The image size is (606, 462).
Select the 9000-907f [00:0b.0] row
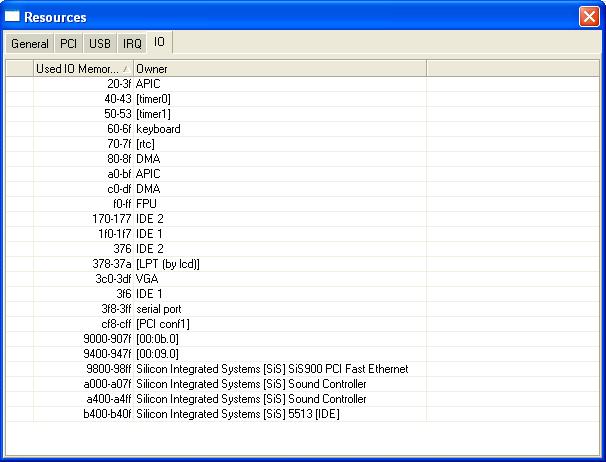(303, 339)
